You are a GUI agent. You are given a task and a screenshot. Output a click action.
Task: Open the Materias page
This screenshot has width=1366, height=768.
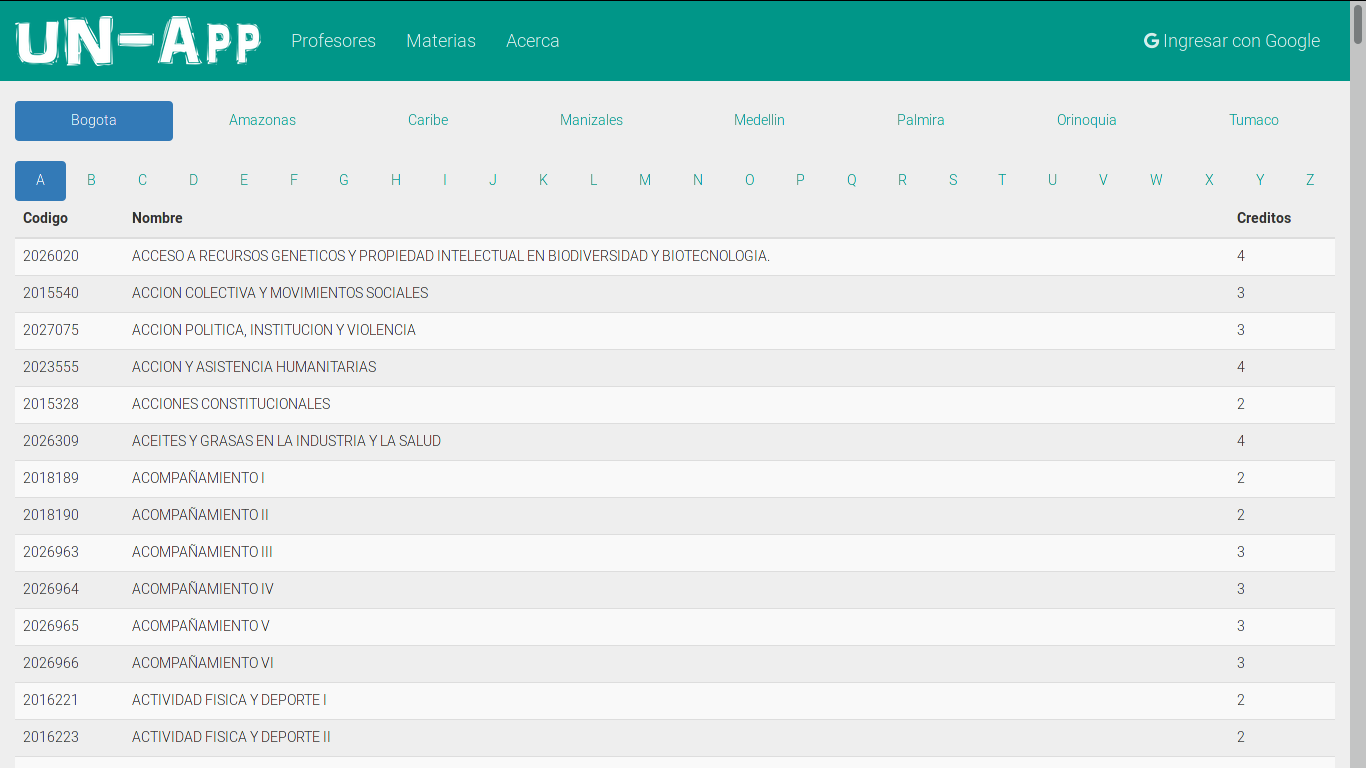tap(441, 41)
